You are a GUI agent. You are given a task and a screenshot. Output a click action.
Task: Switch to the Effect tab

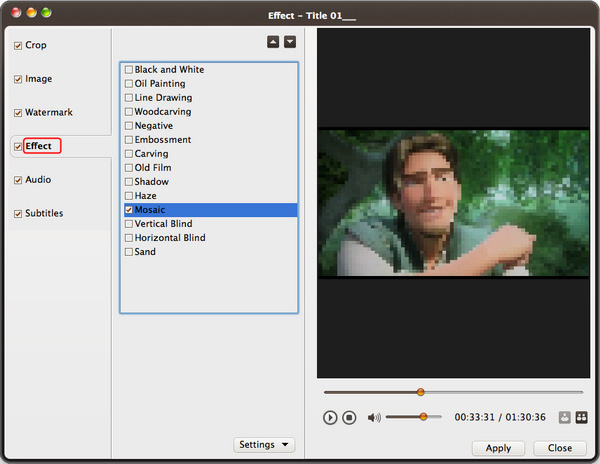tap(38, 146)
